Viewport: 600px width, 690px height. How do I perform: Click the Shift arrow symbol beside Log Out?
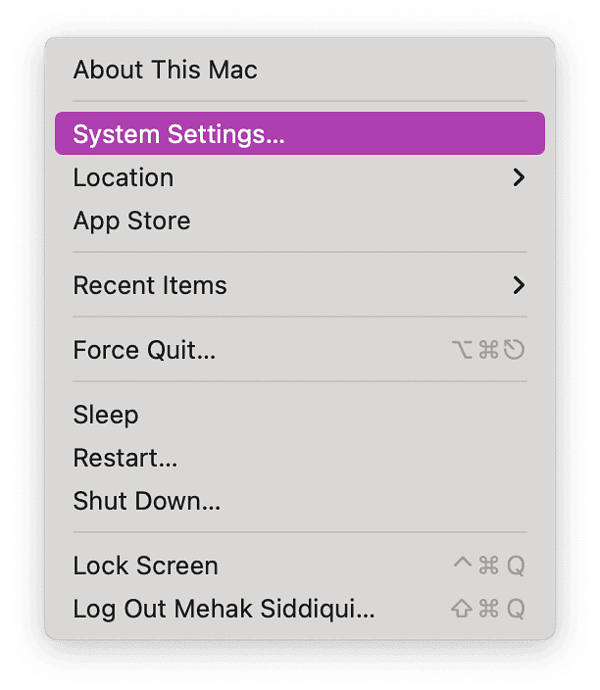462,609
